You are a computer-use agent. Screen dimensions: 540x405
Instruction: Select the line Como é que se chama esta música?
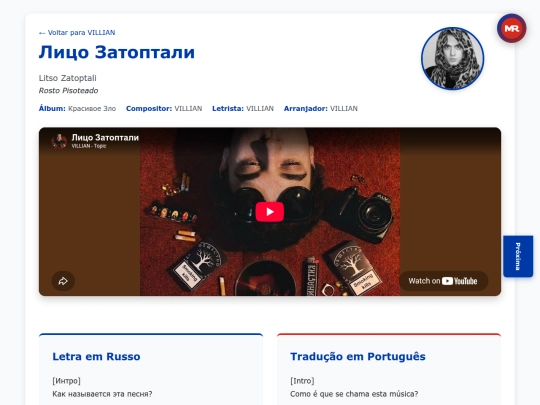click(354, 394)
